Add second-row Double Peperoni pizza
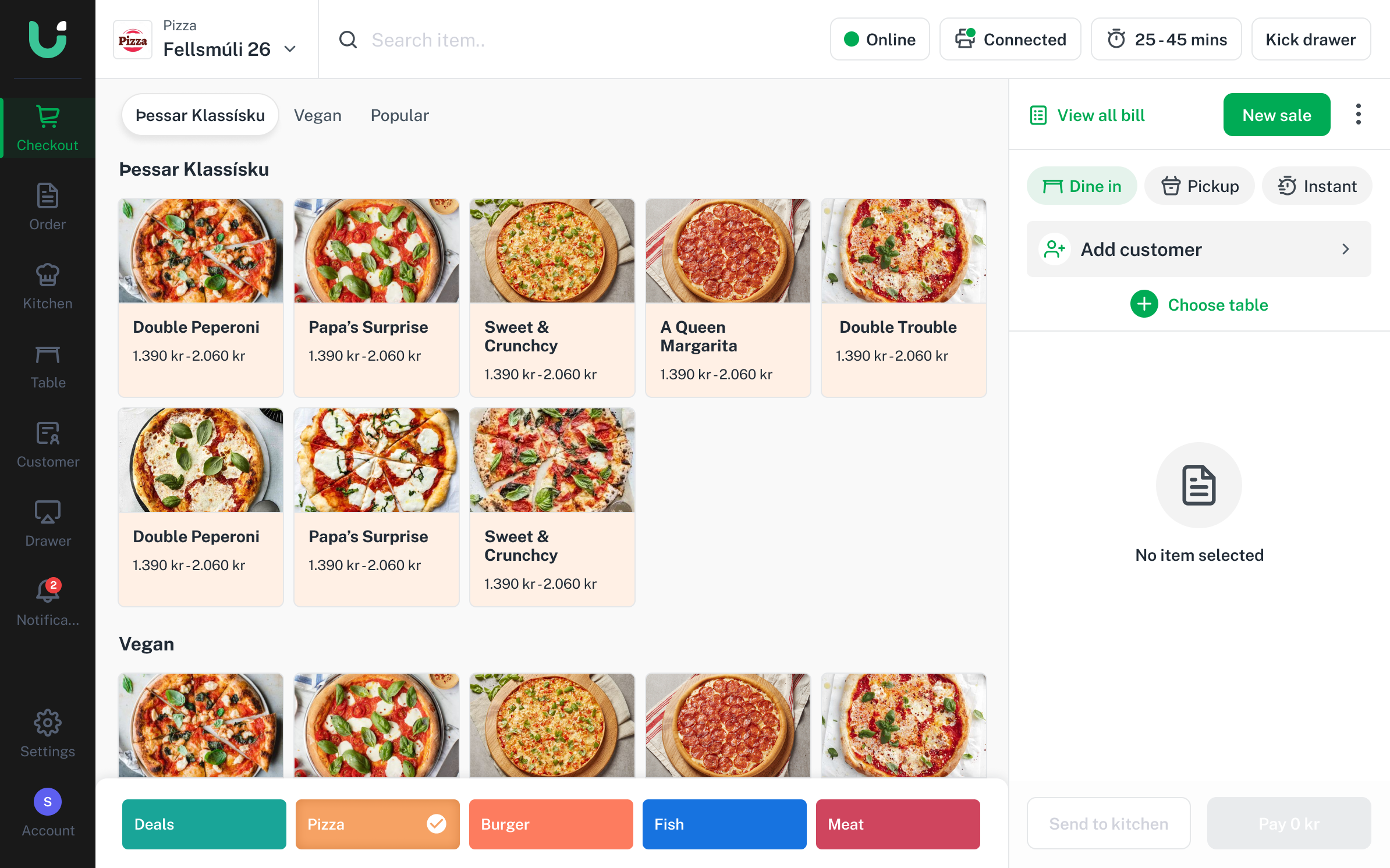The height and width of the screenshot is (868, 1390). [x=200, y=507]
